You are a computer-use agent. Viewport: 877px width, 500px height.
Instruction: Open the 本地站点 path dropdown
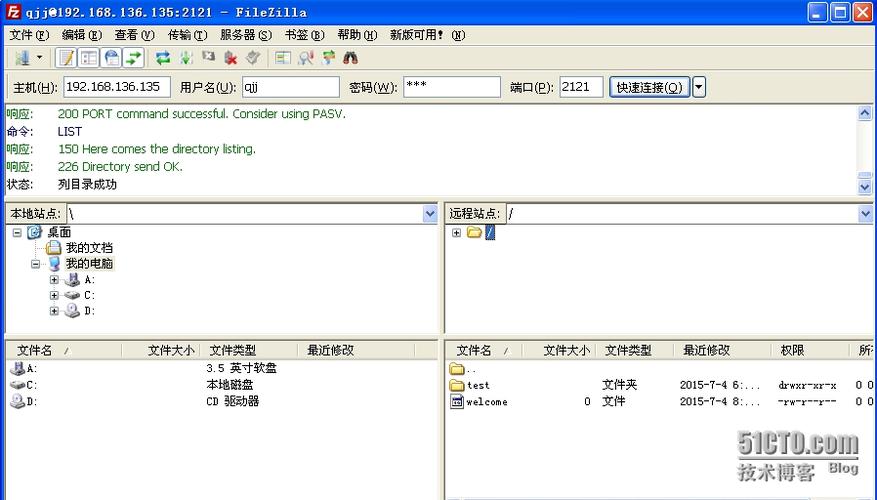430,214
